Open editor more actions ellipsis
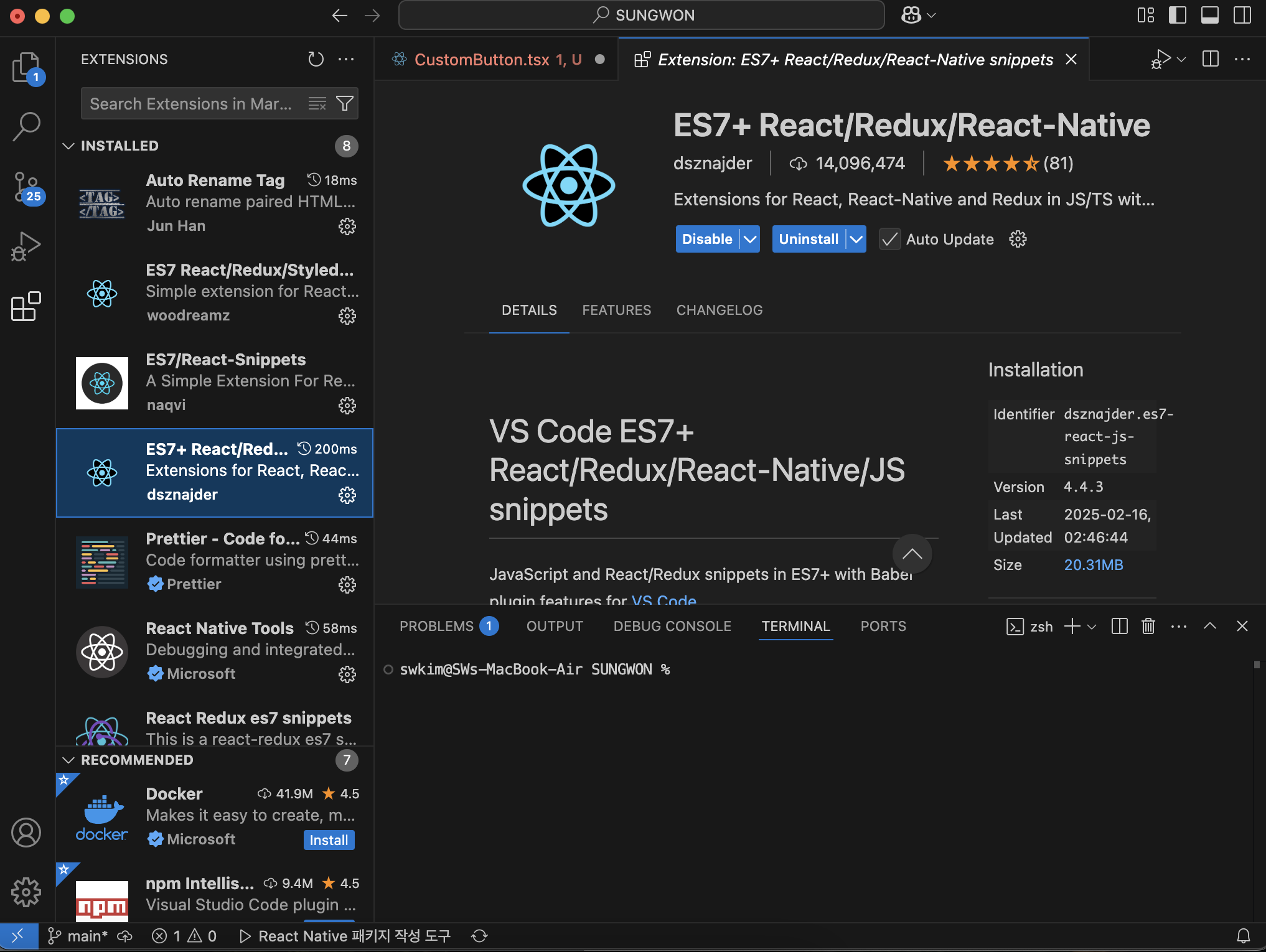This screenshot has width=1266, height=952. click(x=1242, y=59)
